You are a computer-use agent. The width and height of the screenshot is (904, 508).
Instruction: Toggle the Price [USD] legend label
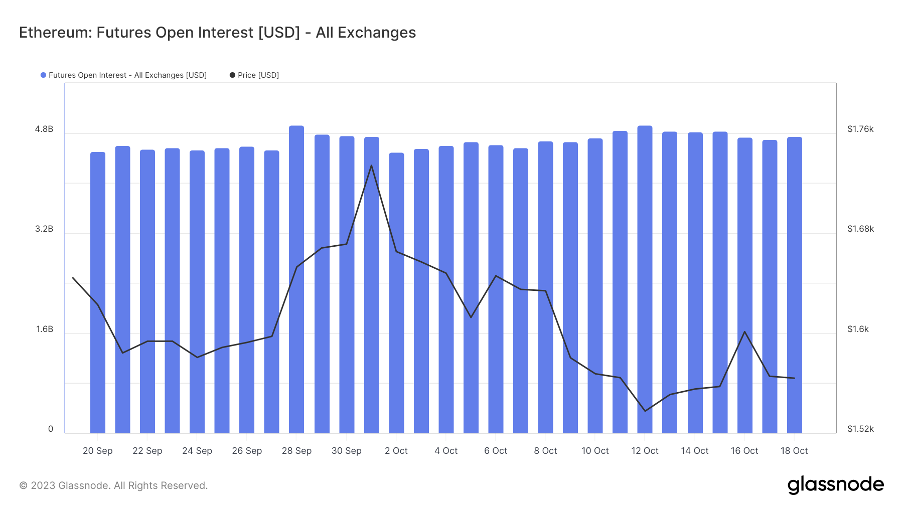(x=260, y=75)
